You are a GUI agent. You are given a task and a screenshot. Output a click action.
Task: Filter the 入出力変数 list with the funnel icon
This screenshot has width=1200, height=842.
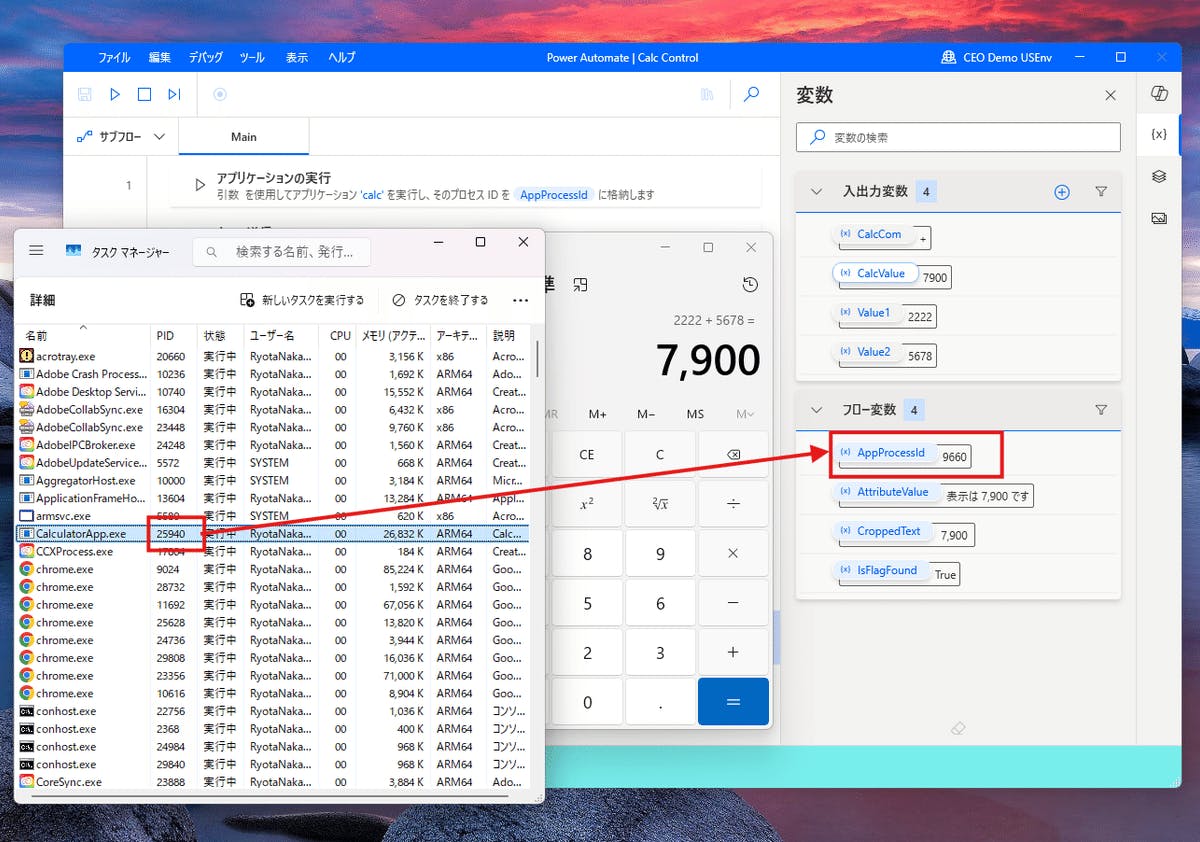(1101, 192)
